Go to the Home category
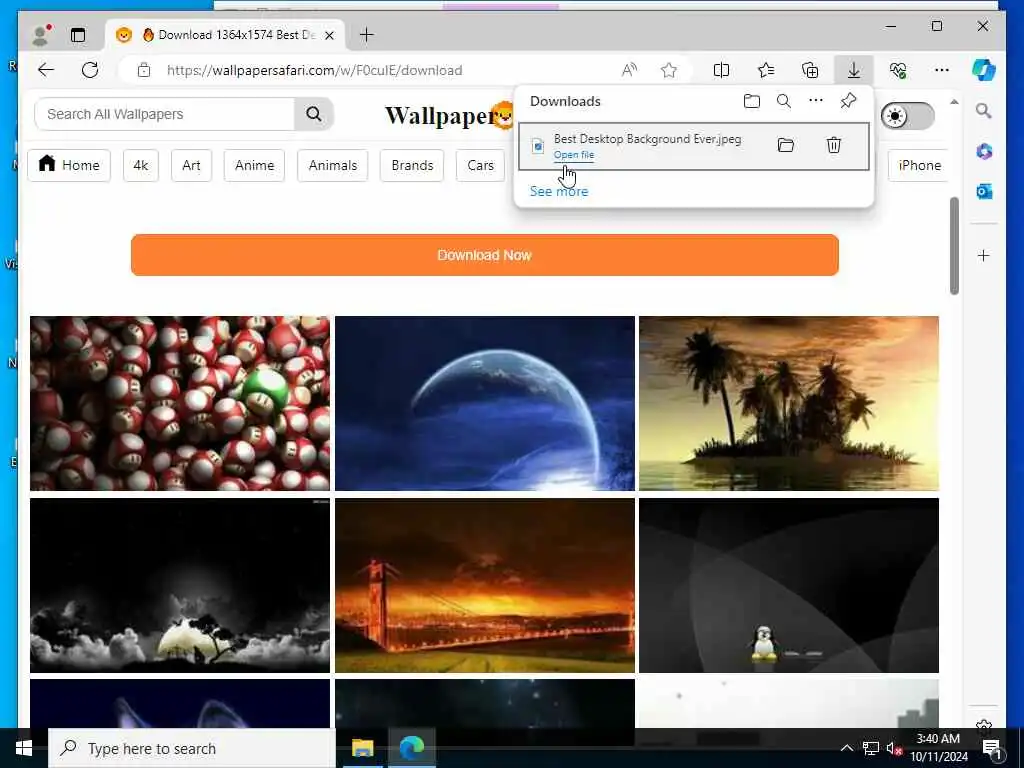Screen dimensions: 1024x768 tap(69, 165)
